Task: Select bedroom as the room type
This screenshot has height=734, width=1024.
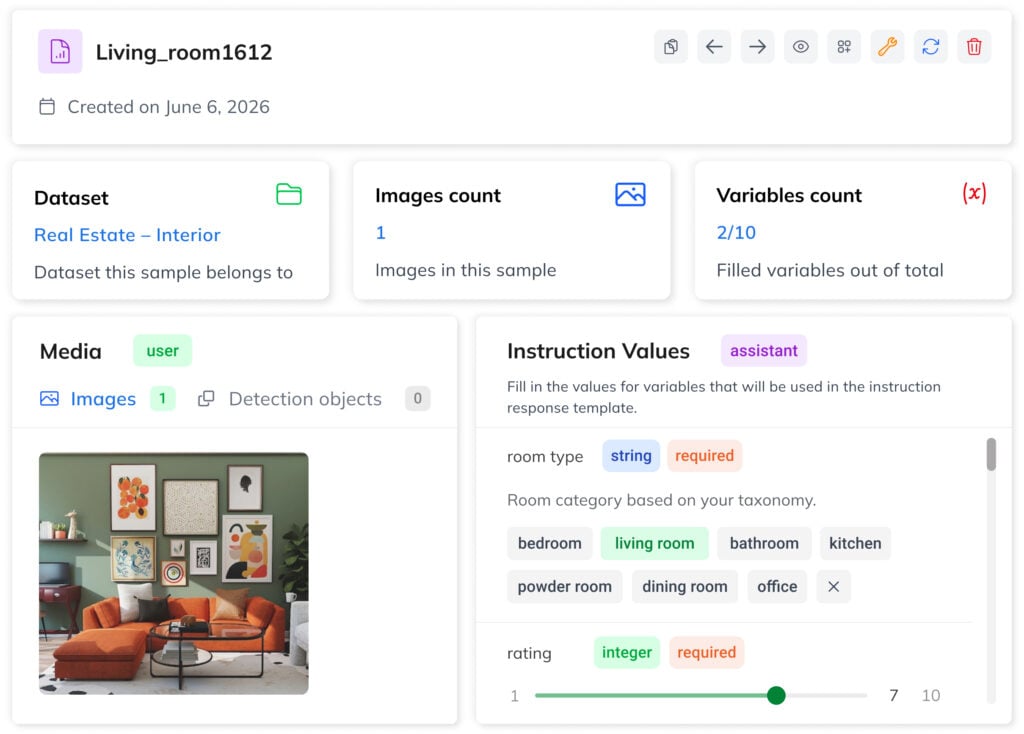Action: pyautogui.click(x=549, y=543)
